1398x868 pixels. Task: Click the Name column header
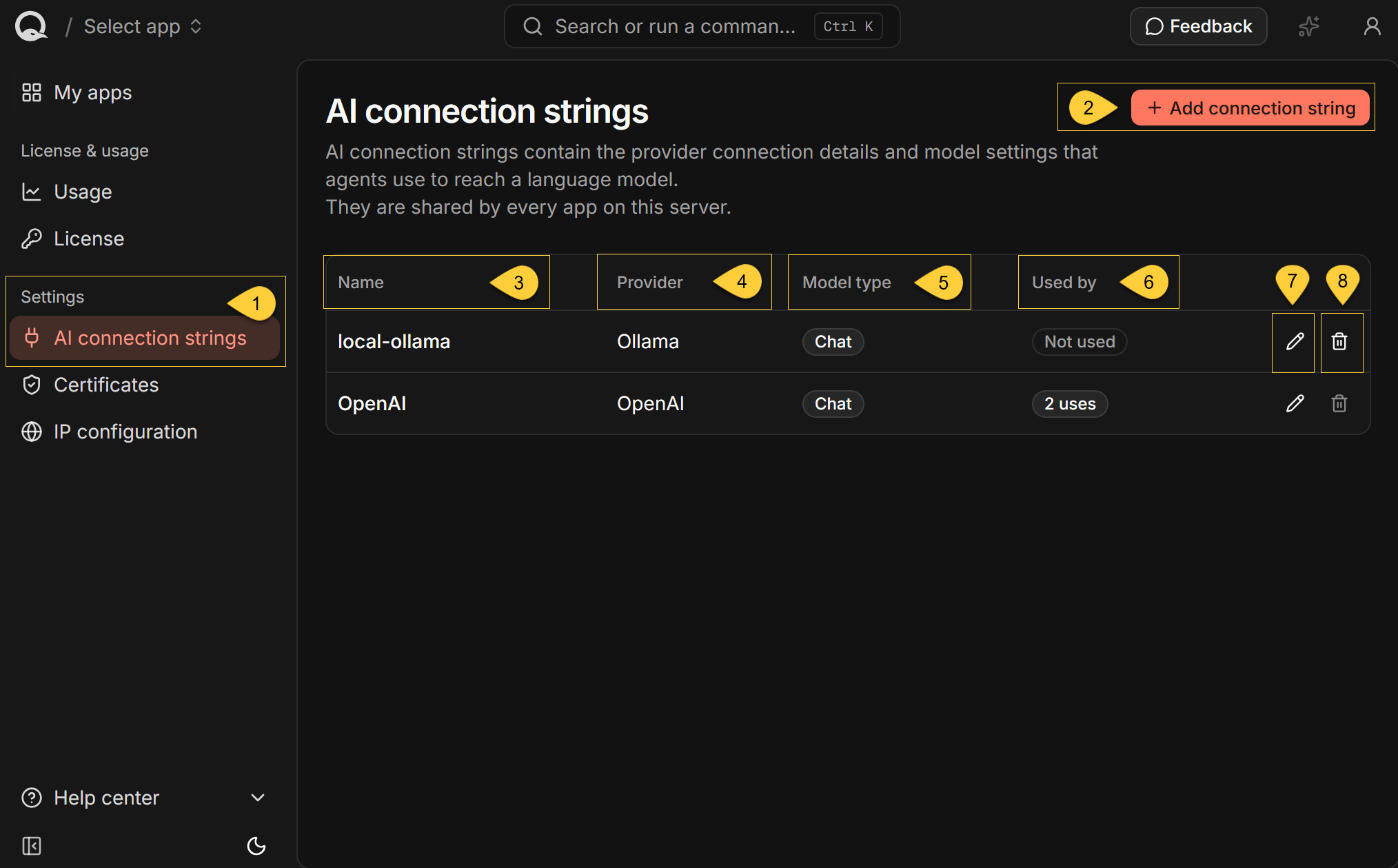tap(361, 282)
